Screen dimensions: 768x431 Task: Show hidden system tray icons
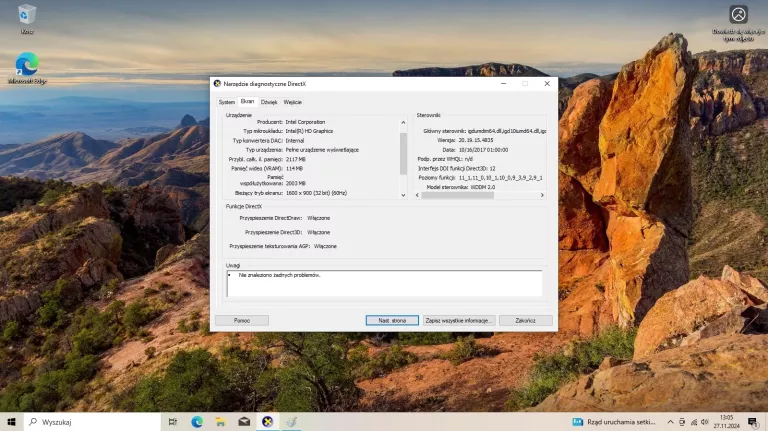pyautogui.click(x=670, y=422)
